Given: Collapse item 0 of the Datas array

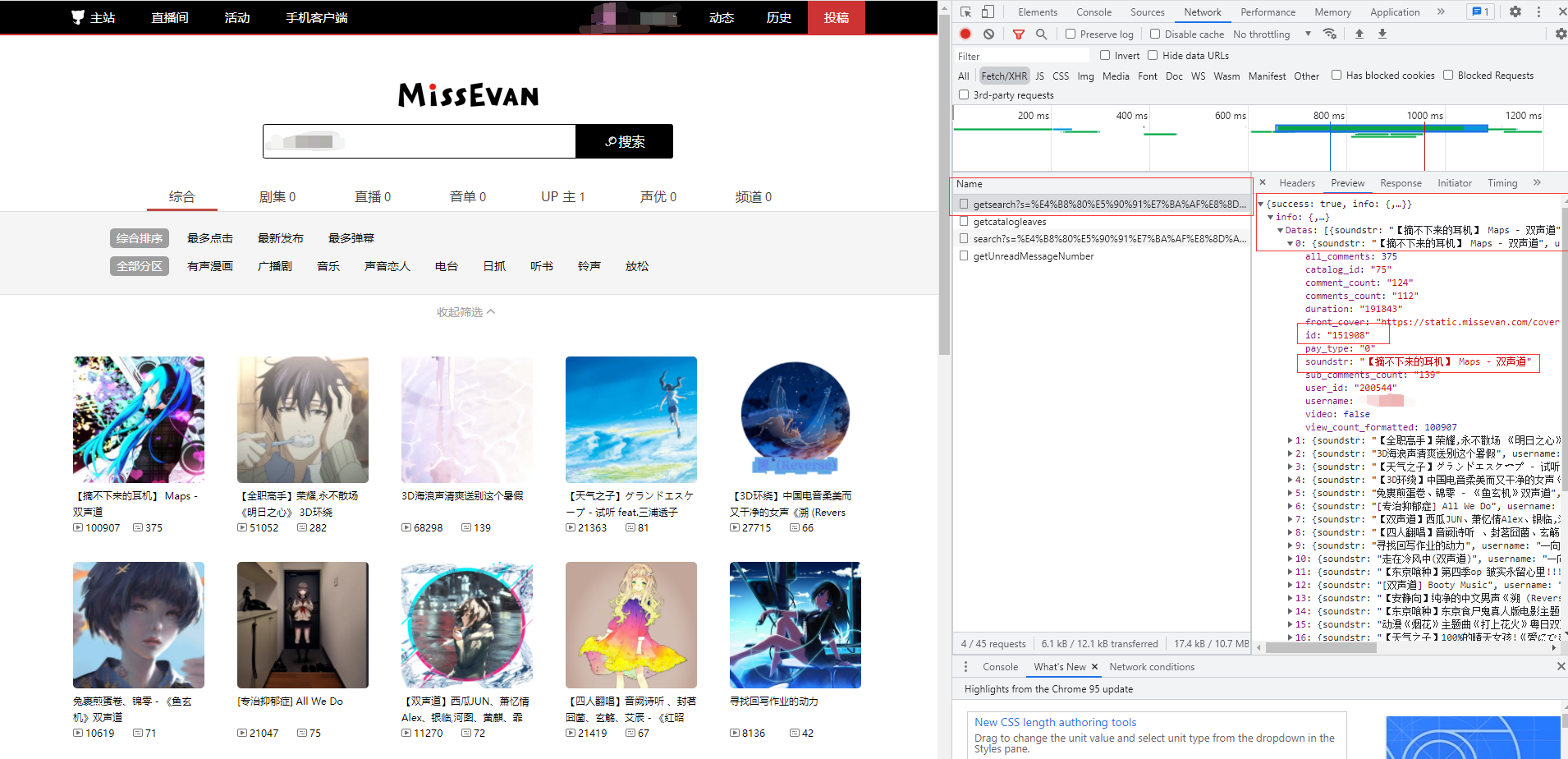Looking at the screenshot, I should coord(1291,243).
